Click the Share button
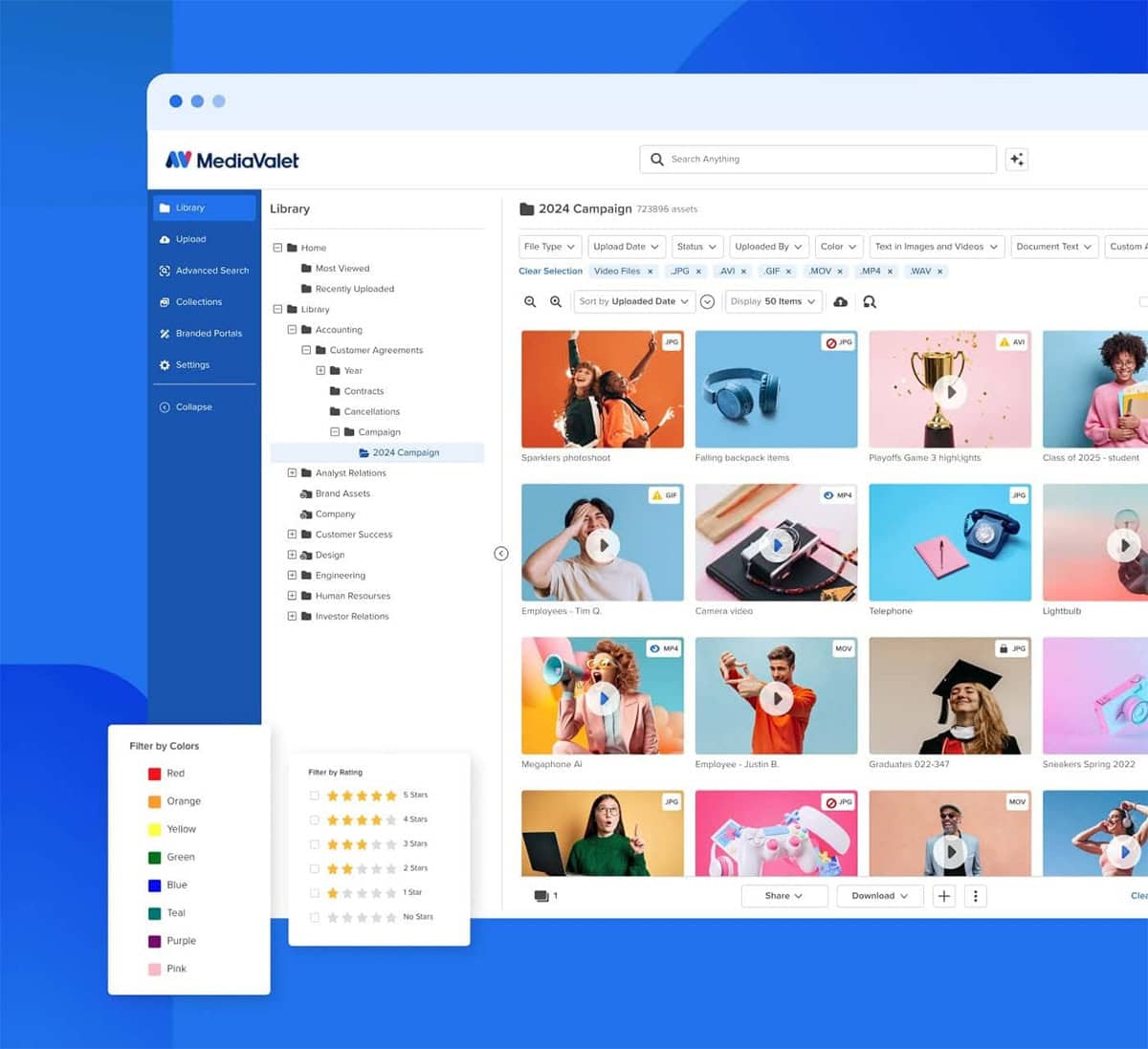The image size is (1148, 1049). pyautogui.click(x=784, y=896)
